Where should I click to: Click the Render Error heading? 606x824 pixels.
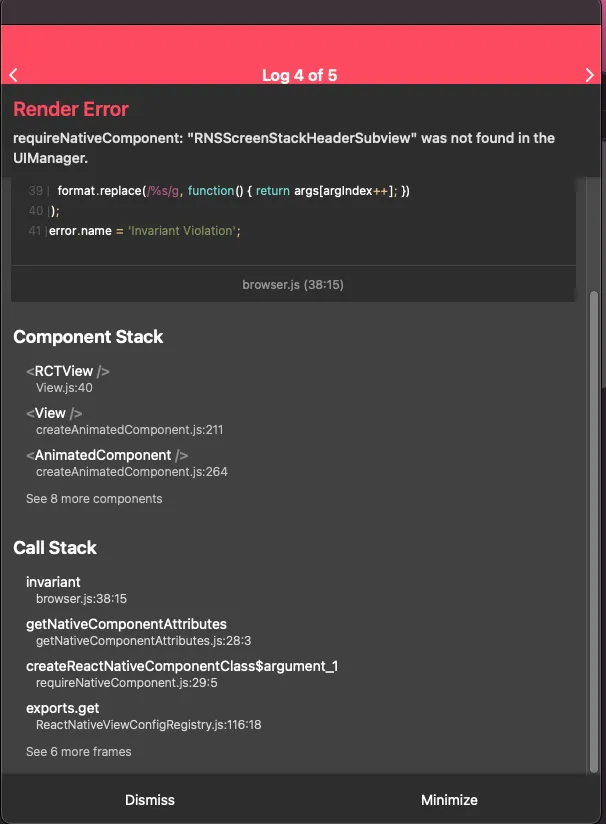pyautogui.click(x=71, y=109)
